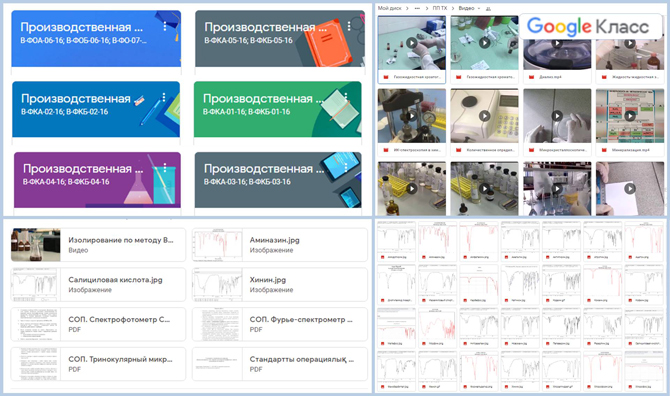670x396 pixels.
Task: Open options menu of В-ФКА-01-16 class card
Action: pyautogui.click(x=346, y=97)
